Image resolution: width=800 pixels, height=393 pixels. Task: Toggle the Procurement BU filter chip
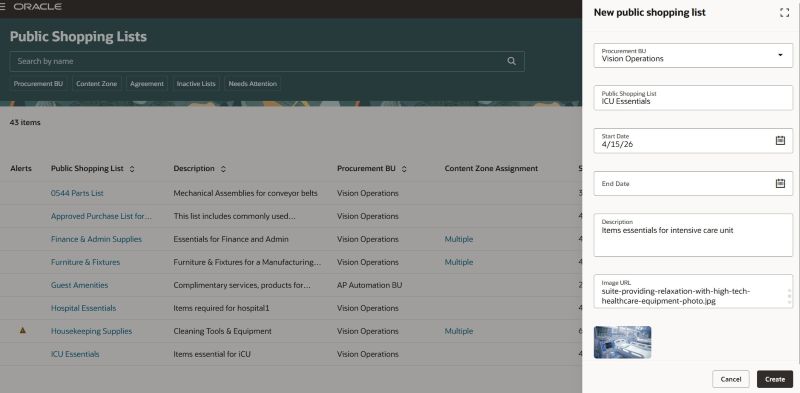(x=38, y=84)
